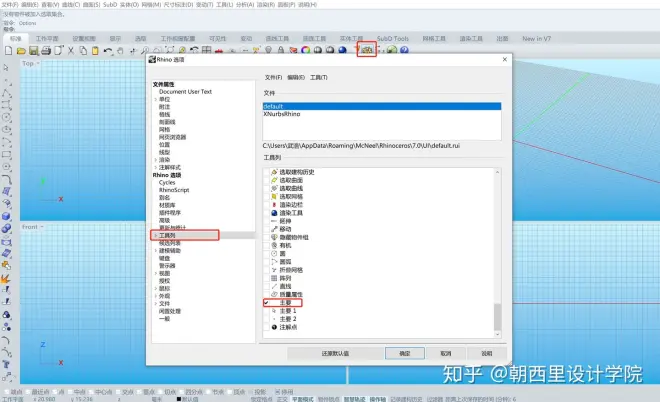Select Cycles in the options tree
Screen dimensions: 660x402
tap(167, 183)
